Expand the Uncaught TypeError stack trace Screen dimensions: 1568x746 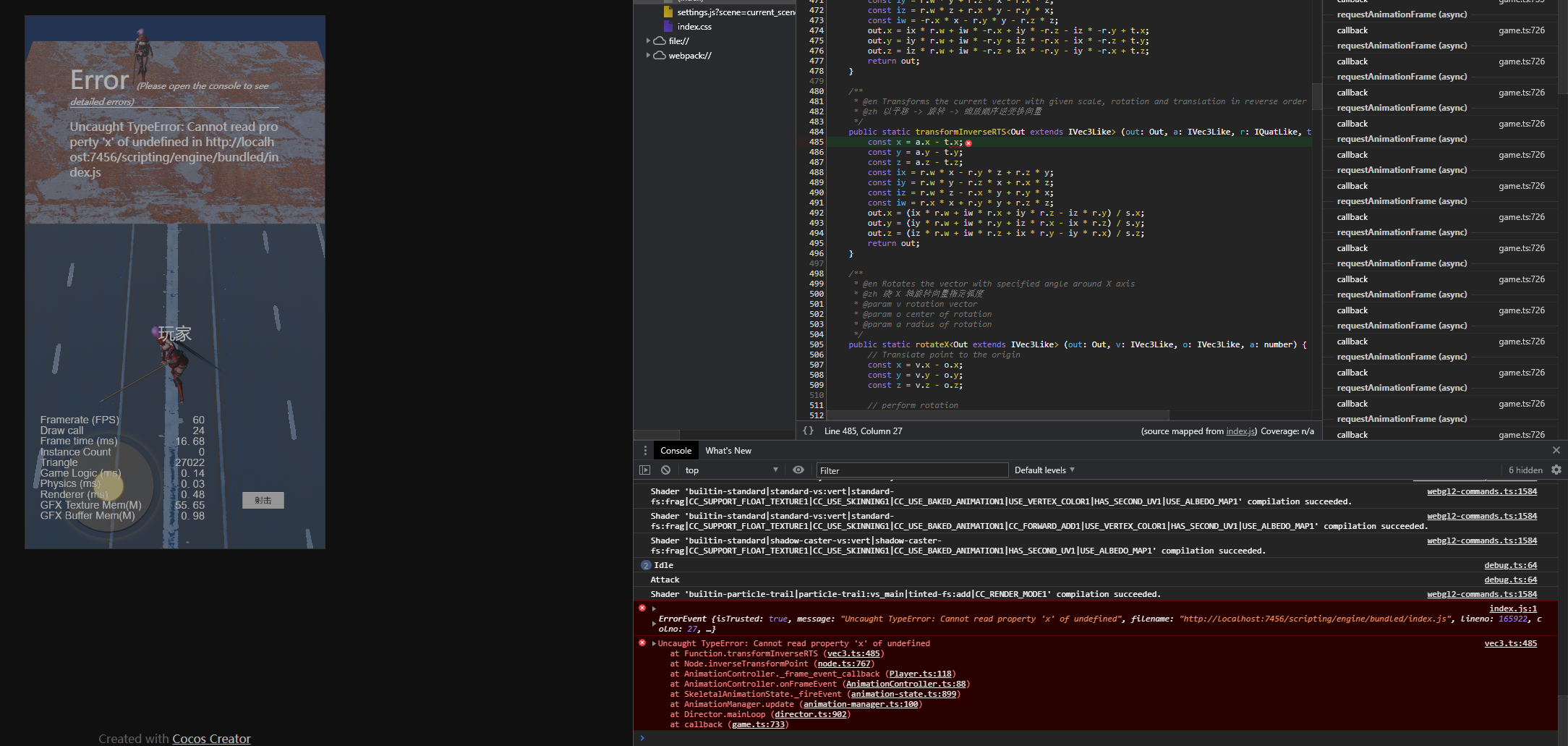[x=655, y=644]
